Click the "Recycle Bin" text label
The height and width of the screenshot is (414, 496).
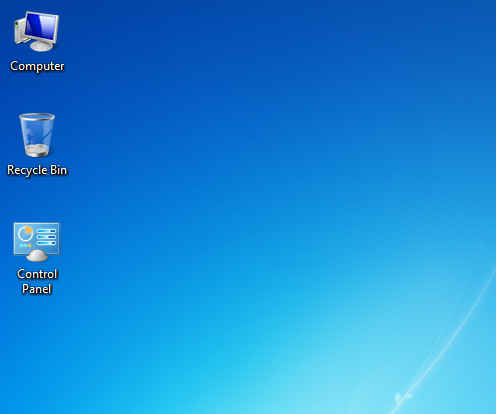[37, 170]
